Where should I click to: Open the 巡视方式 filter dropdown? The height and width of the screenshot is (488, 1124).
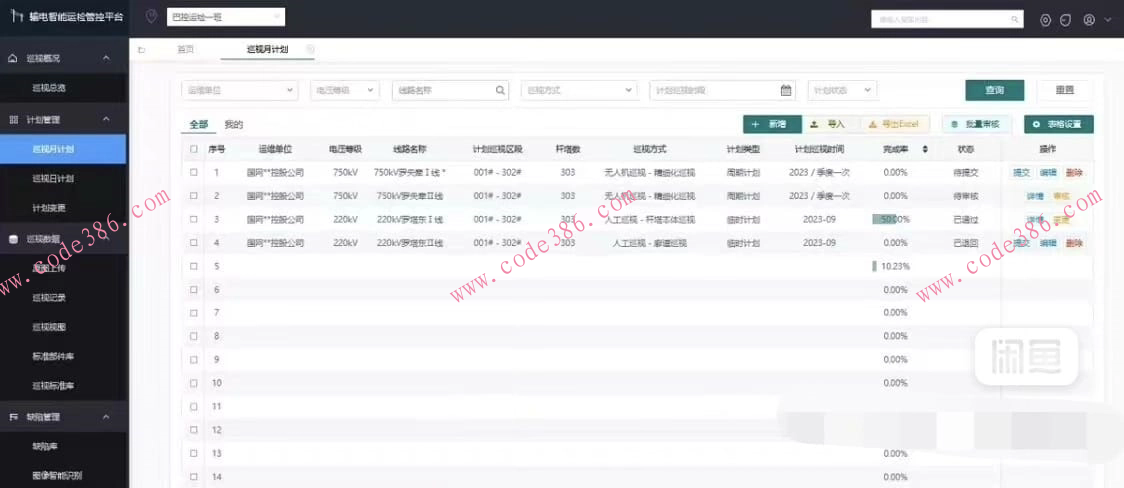click(579, 90)
